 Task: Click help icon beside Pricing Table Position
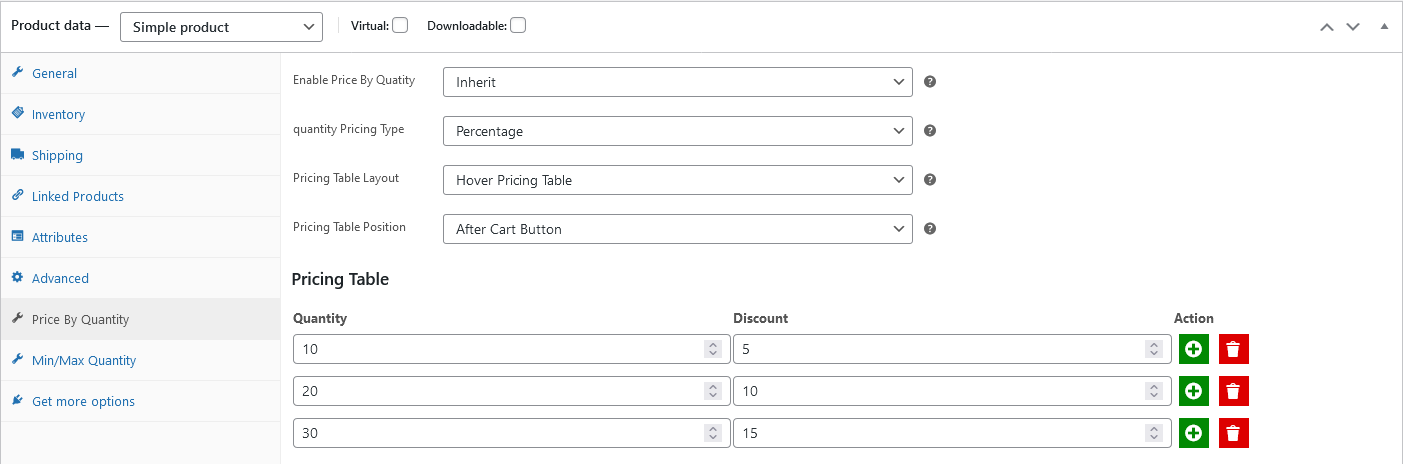coord(930,228)
